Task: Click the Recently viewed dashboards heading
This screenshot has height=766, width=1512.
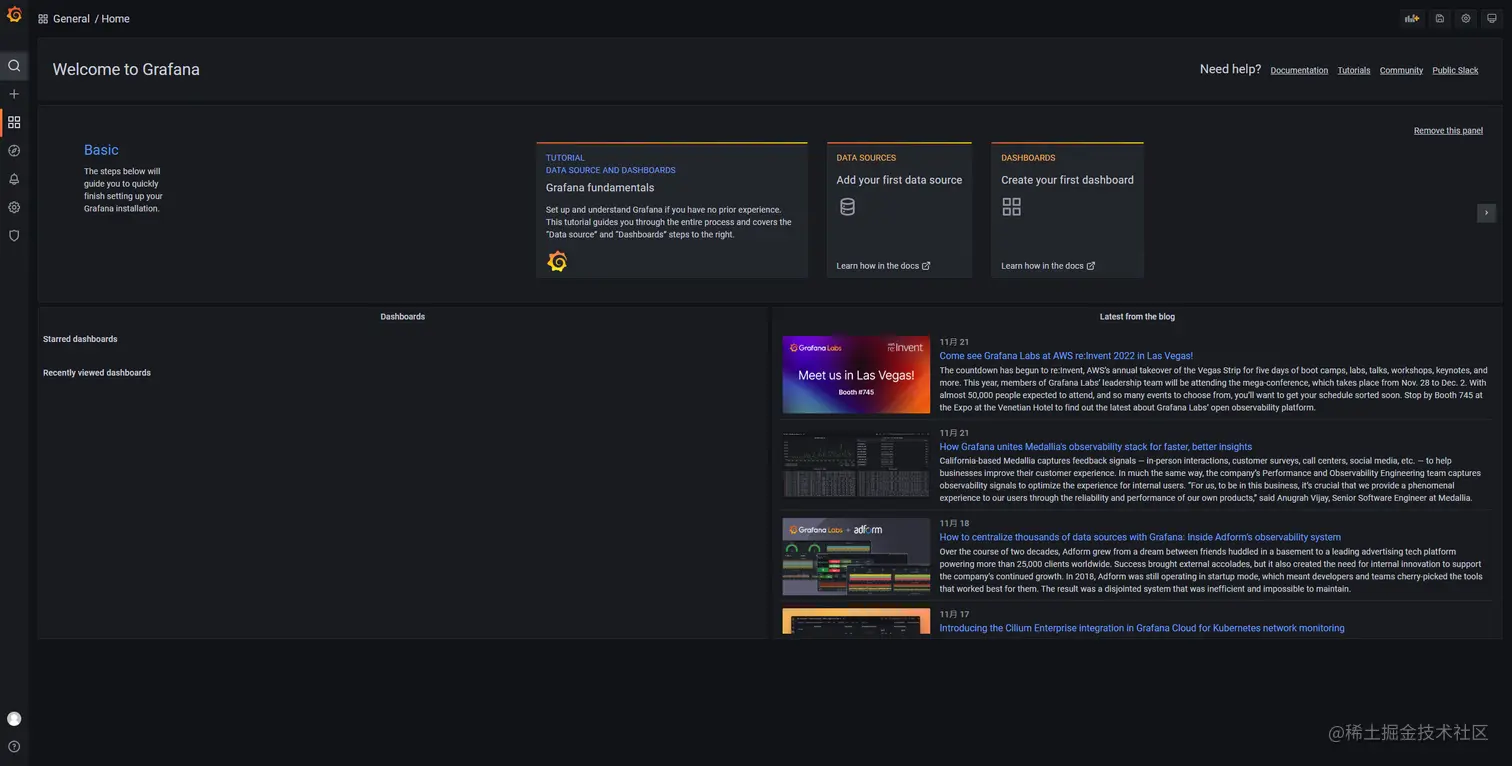Action: (97, 373)
